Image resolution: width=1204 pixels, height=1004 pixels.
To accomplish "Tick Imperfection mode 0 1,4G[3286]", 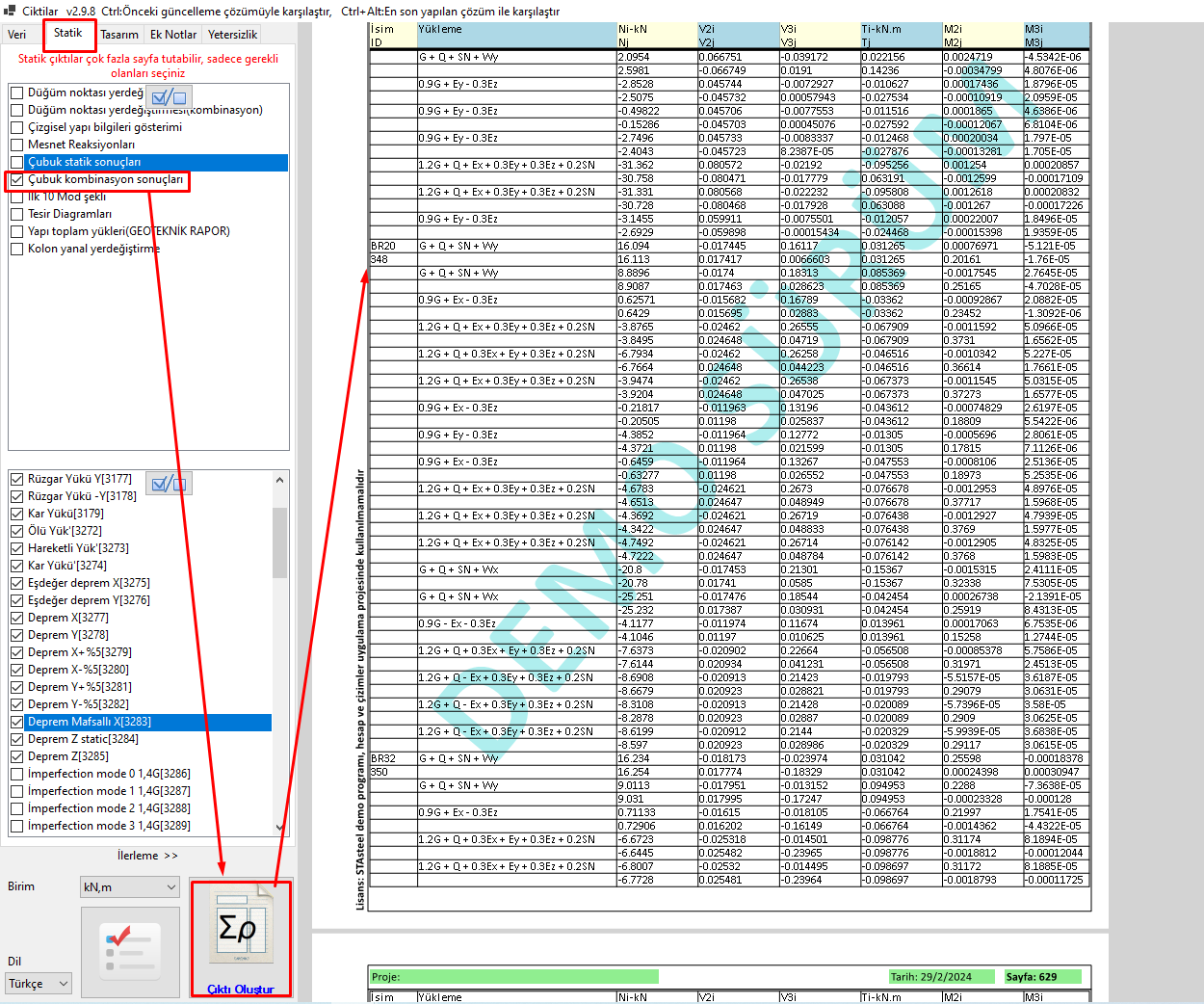I will (x=17, y=775).
